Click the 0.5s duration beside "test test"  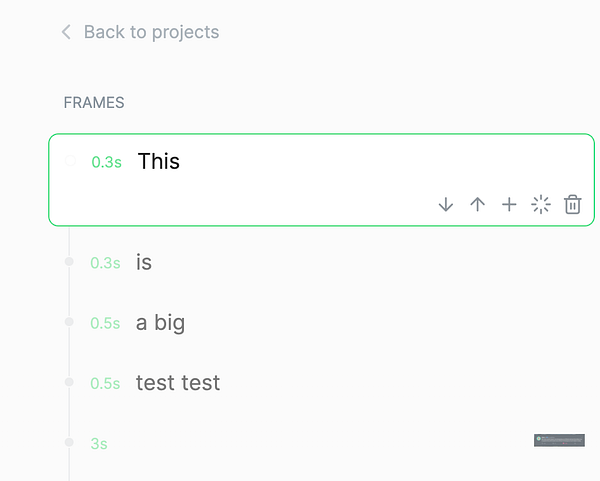(105, 384)
